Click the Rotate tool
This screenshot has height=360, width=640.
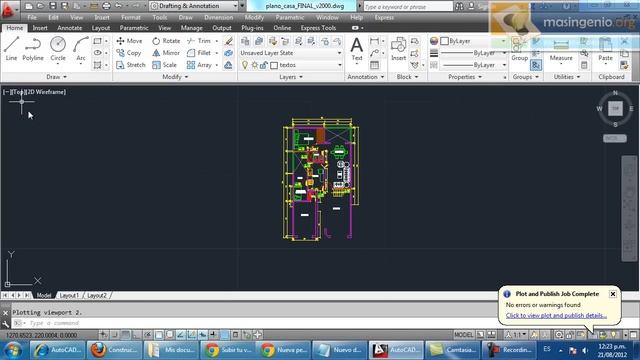(166, 41)
